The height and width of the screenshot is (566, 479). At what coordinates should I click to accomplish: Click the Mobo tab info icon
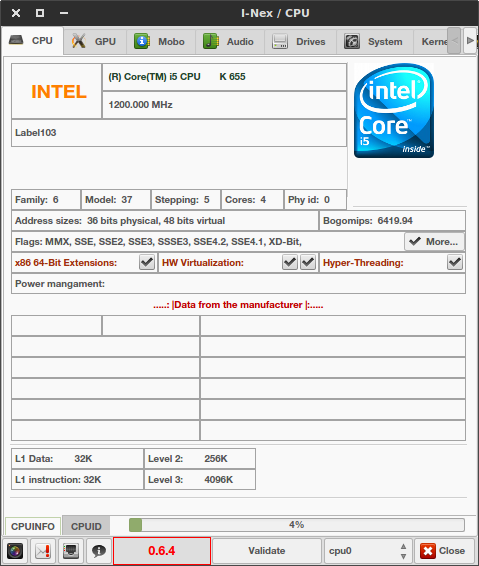point(142,41)
